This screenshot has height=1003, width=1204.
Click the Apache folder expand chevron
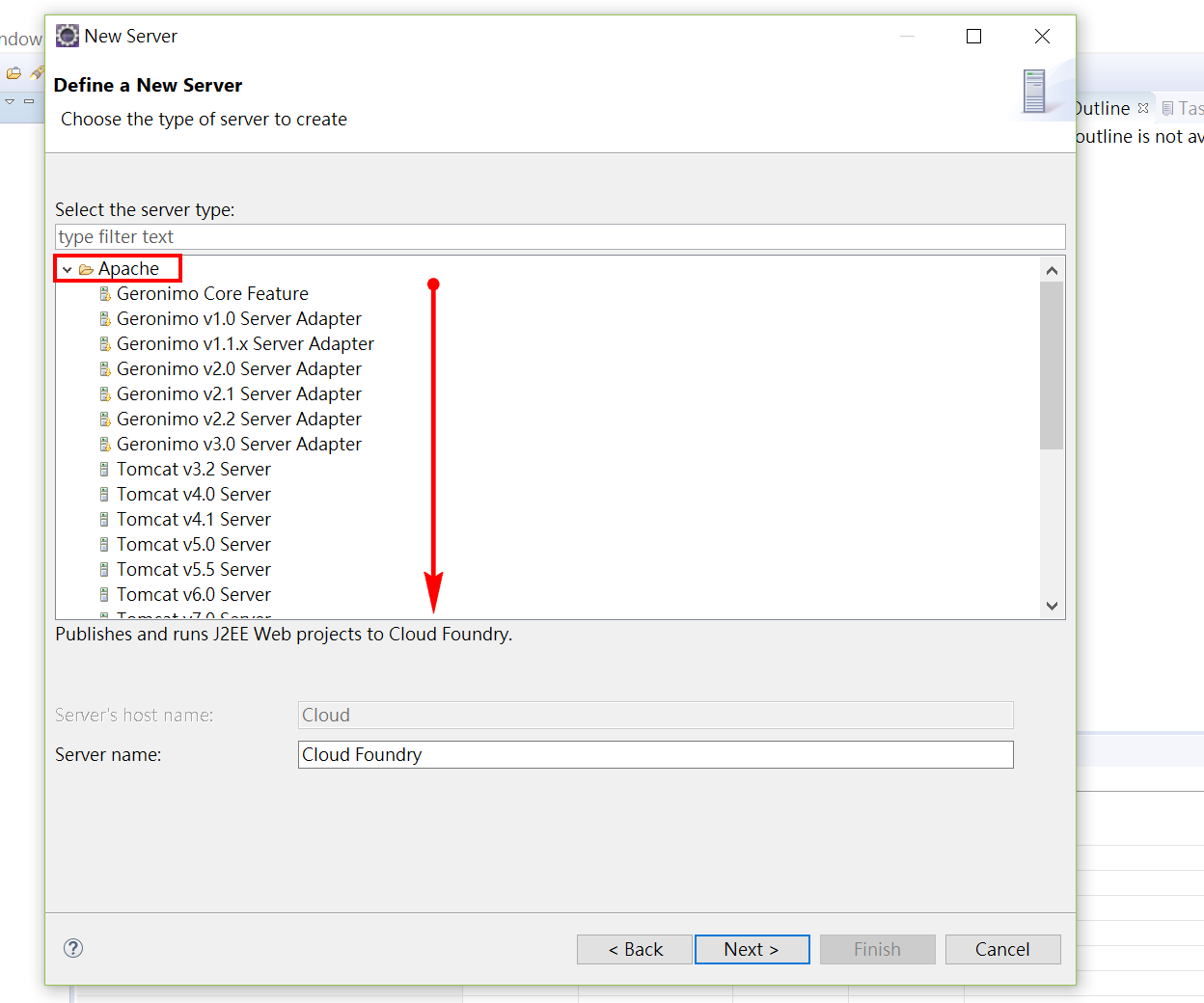coord(66,269)
